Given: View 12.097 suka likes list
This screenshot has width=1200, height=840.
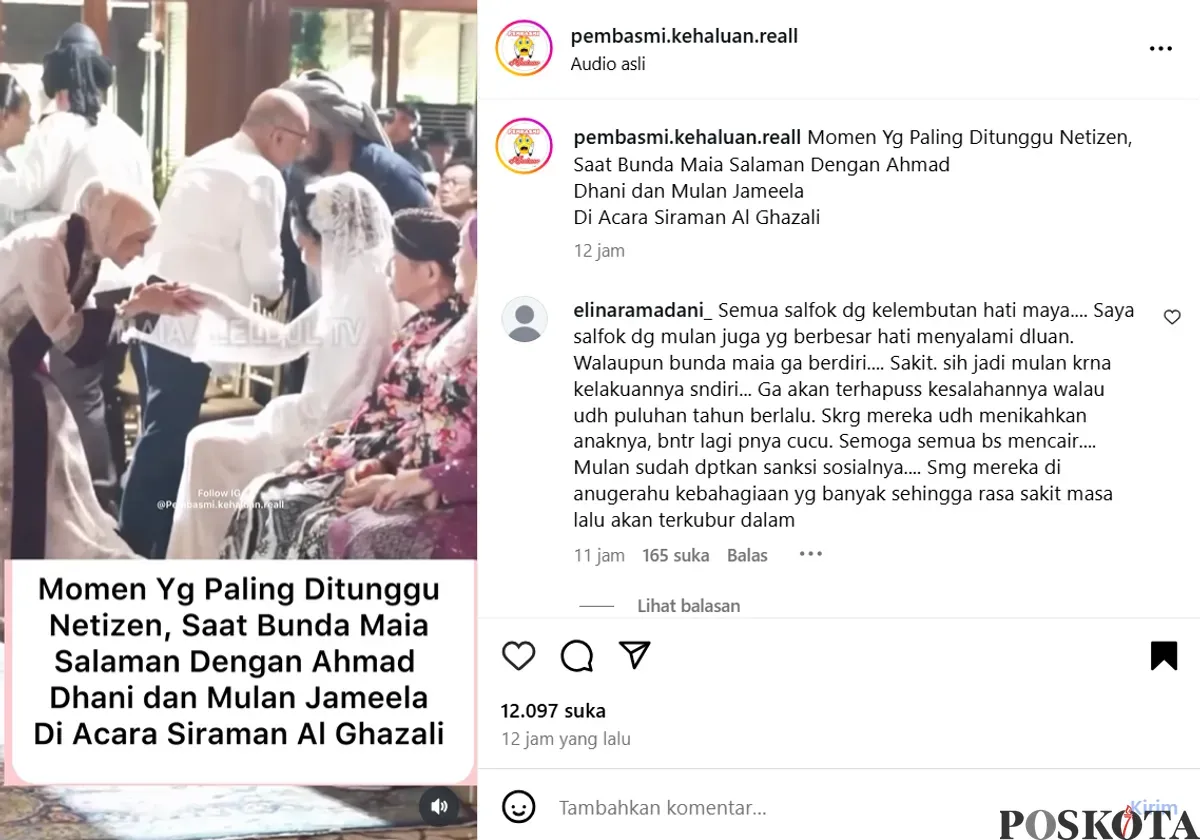Looking at the screenshot, I should tap(553, 711).
